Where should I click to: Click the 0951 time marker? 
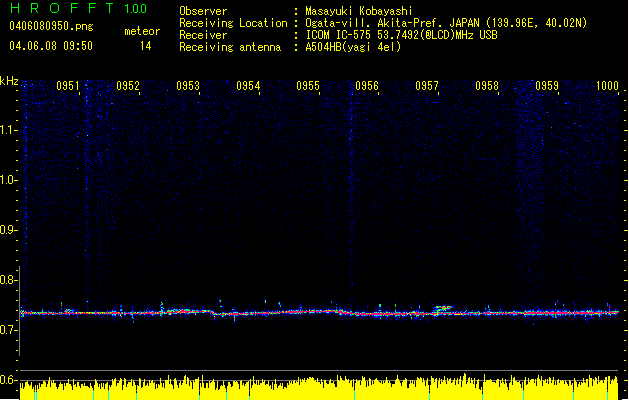point(68,86)
